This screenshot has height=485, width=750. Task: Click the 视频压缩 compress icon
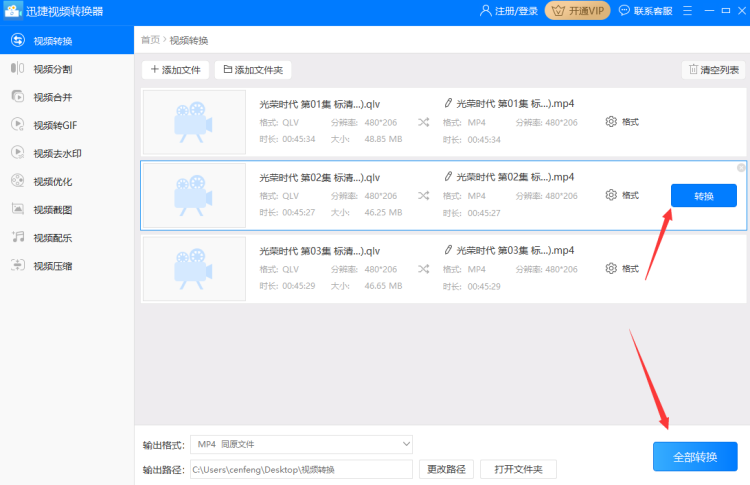click(x=18, y=265)
